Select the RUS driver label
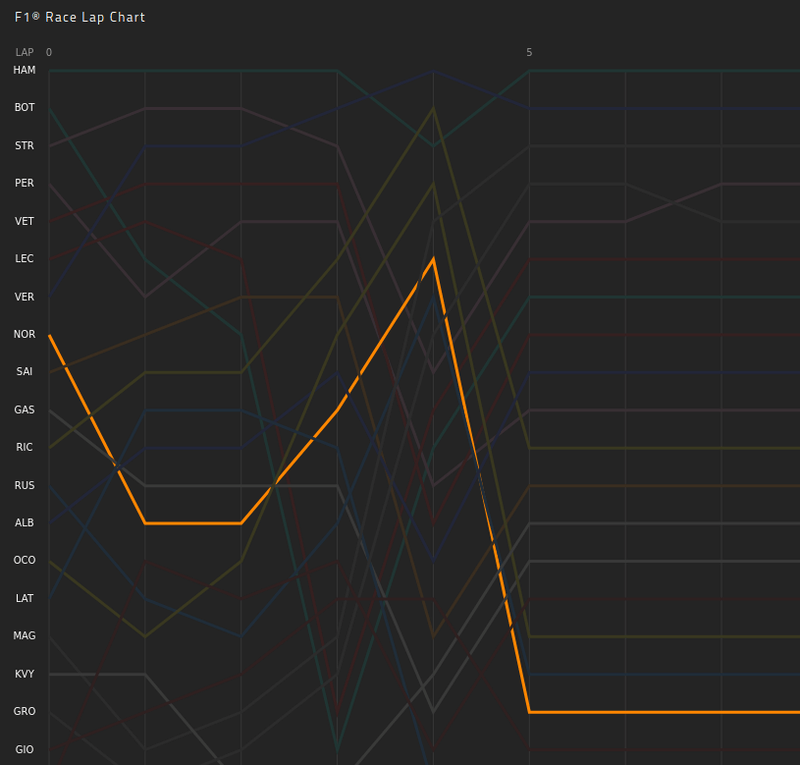This screenshot has height=765, width=800. tap(24, 485)
